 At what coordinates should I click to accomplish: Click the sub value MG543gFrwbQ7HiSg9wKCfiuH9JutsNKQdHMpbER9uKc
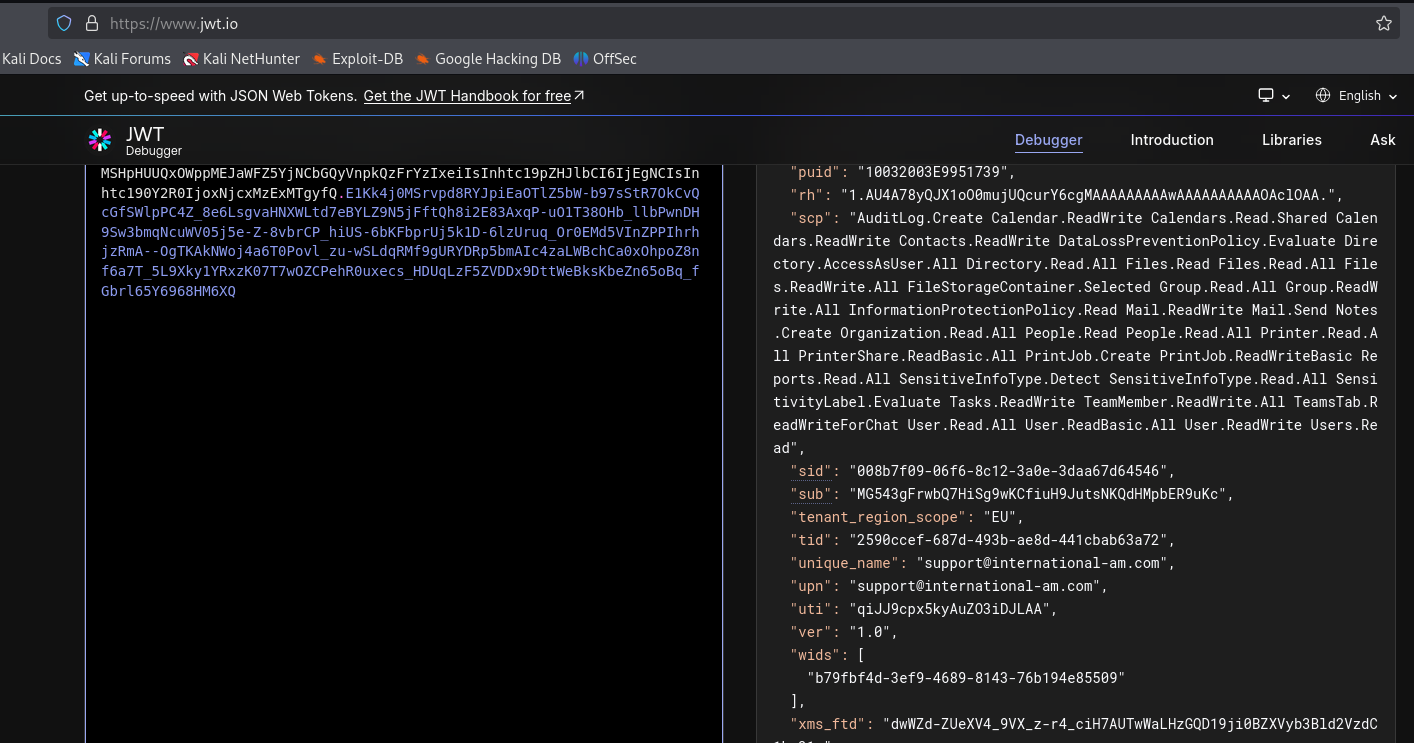[1036, 494]
